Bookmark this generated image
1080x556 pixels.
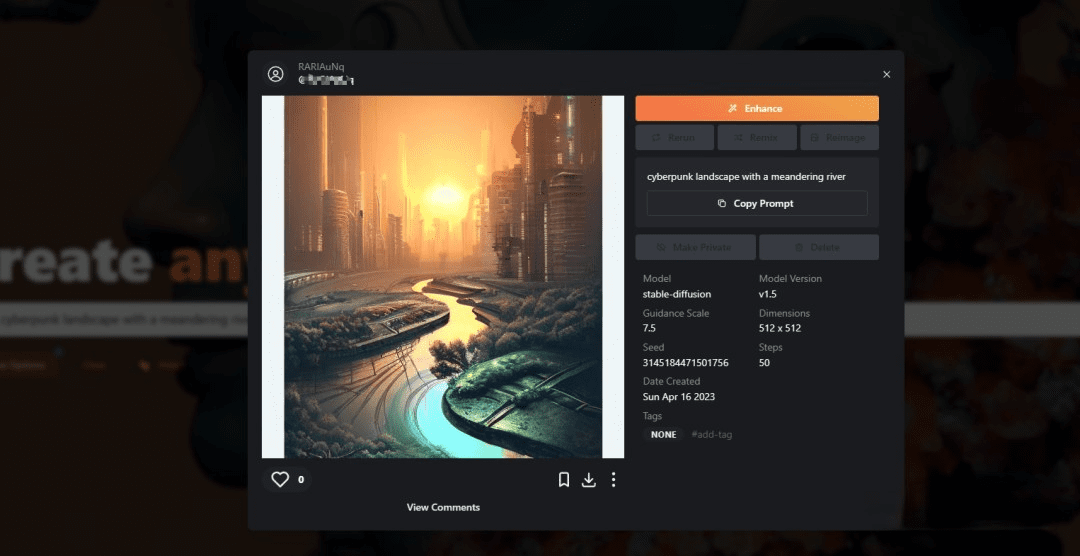click(564, 480)
